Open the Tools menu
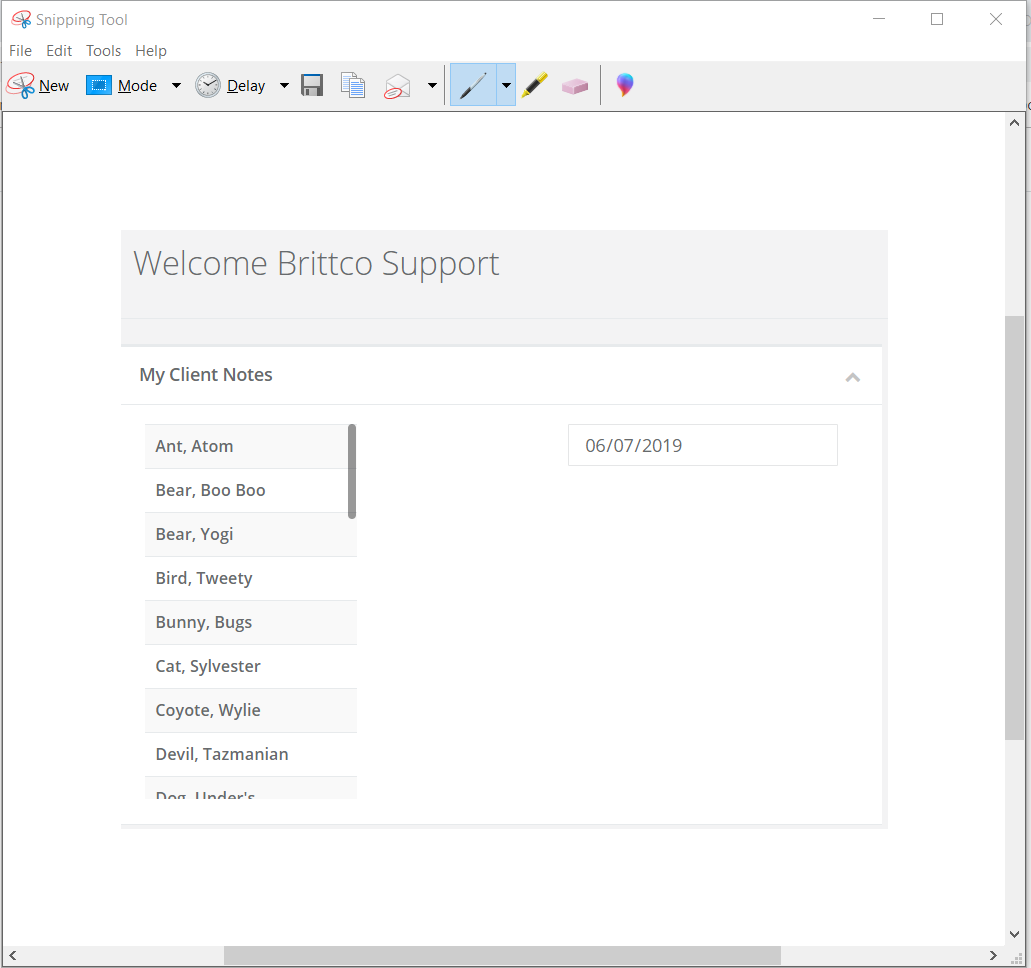This screenshot has width=1031, height=968. point(103,51)
